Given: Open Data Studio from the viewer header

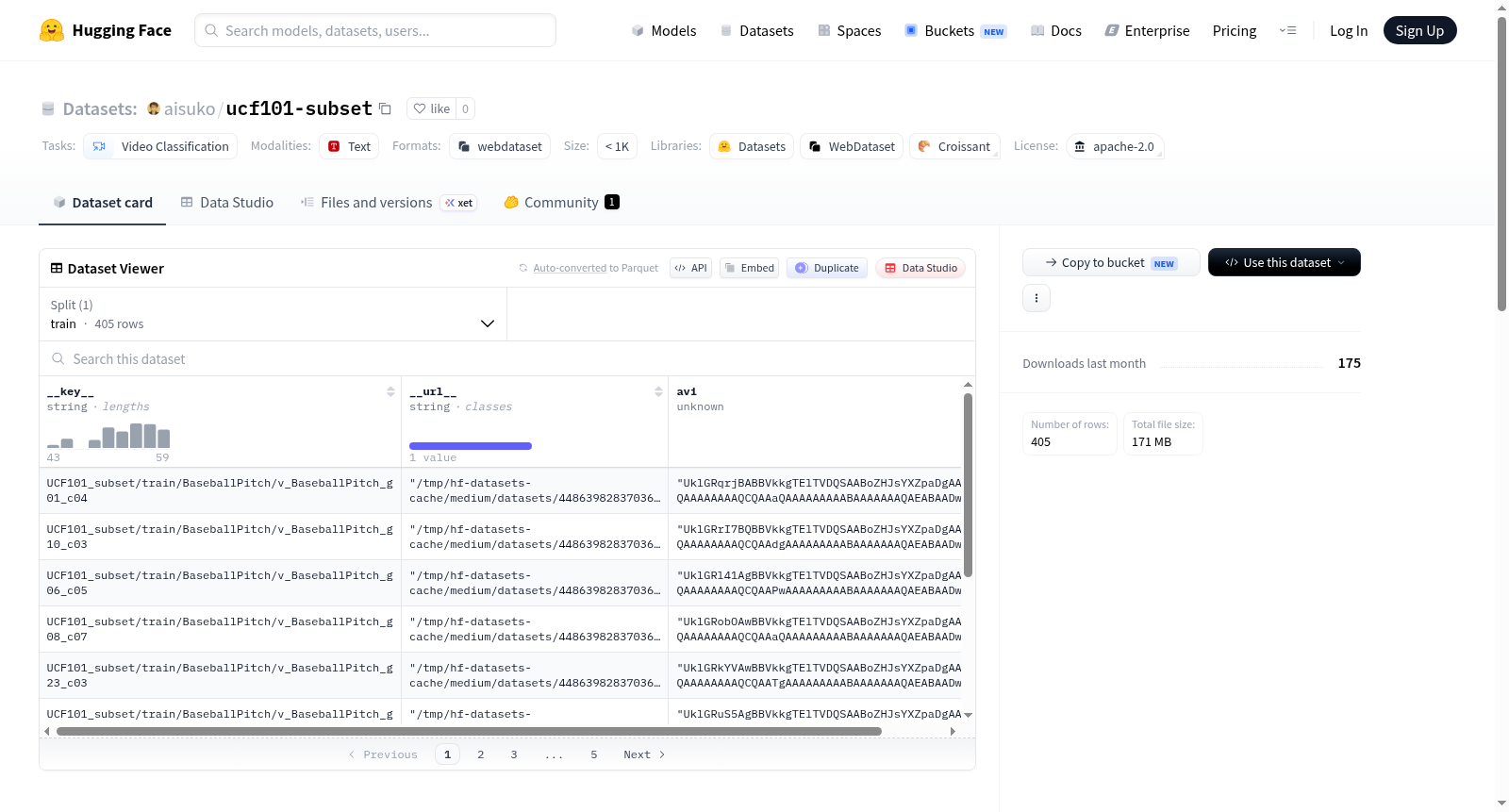Looking at the screenshot, I should coord(920,268).
